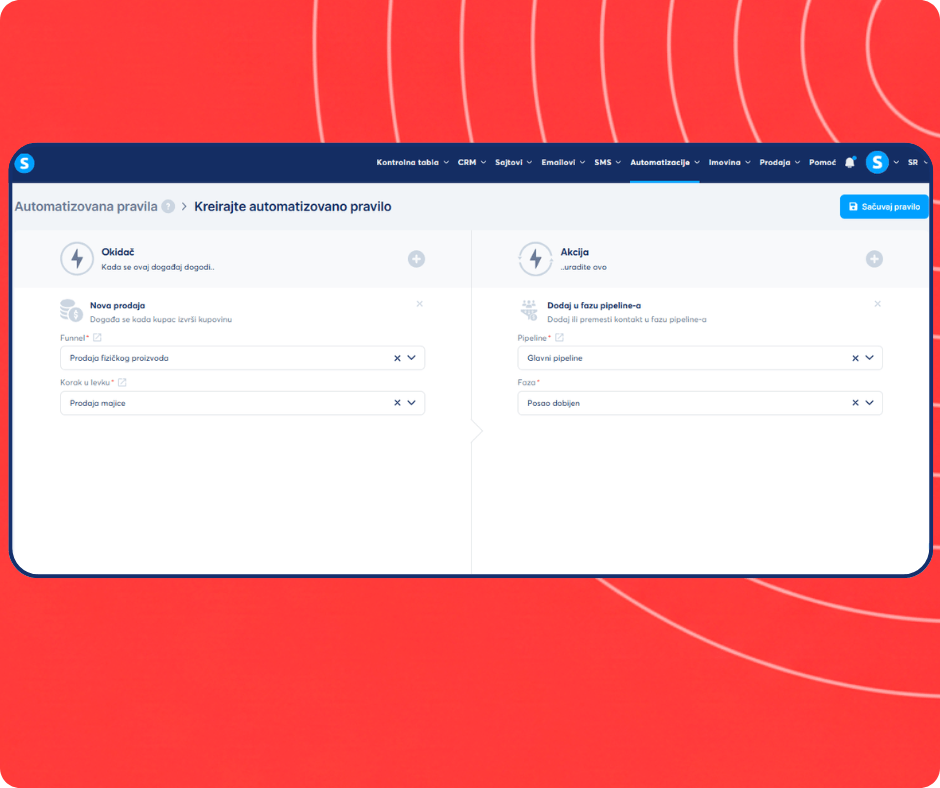
Task: Open the external link icon next to Korak u levku
Action: 122,382
